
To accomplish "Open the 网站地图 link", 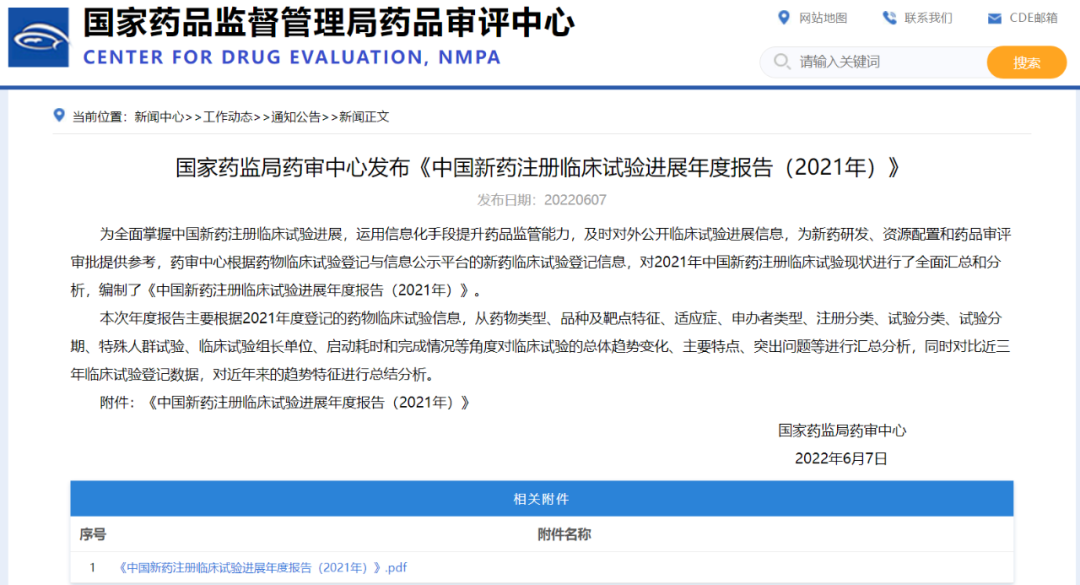I will 823,18.
